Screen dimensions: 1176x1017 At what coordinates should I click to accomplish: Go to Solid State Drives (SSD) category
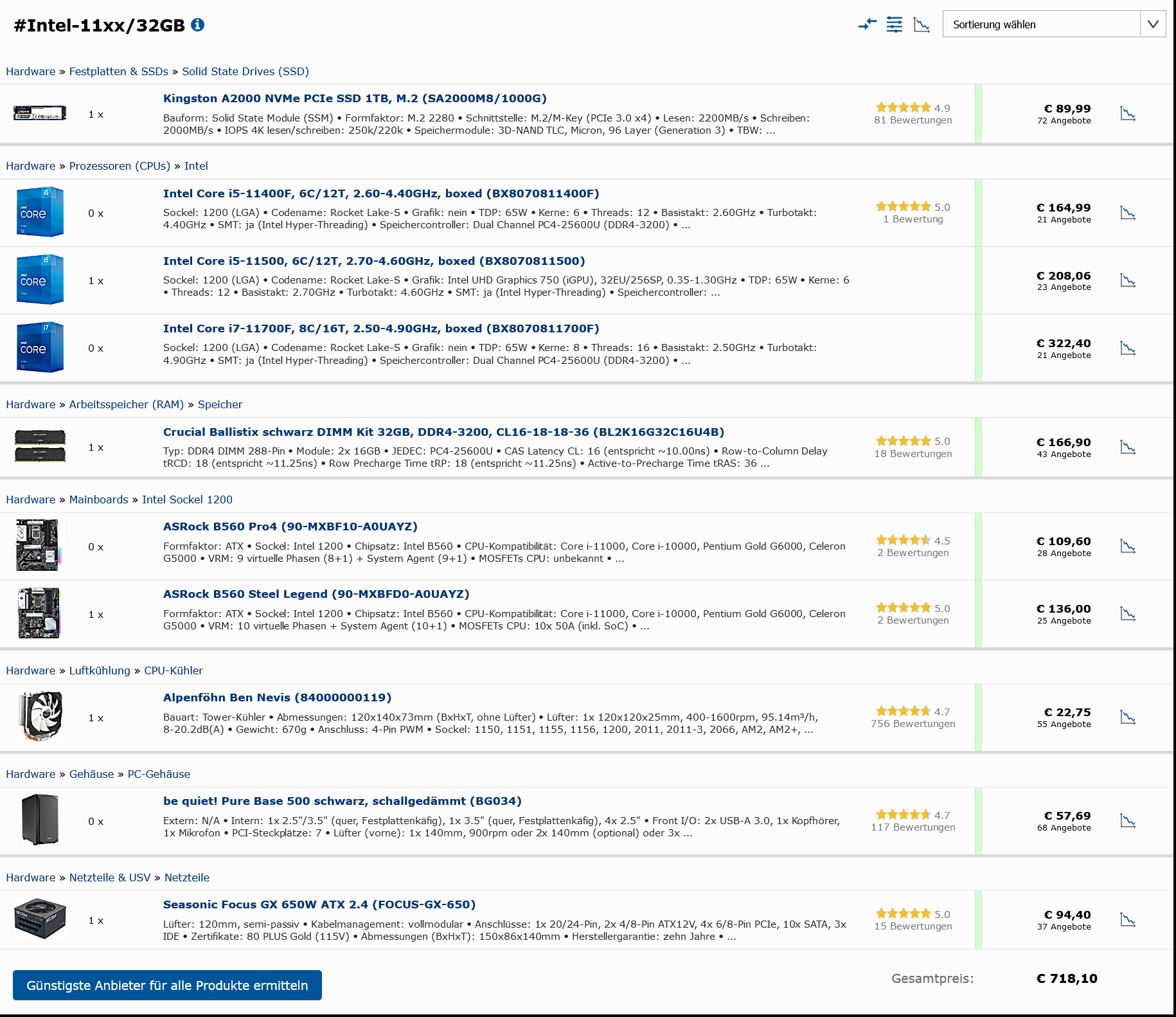(x=245, y=71)
